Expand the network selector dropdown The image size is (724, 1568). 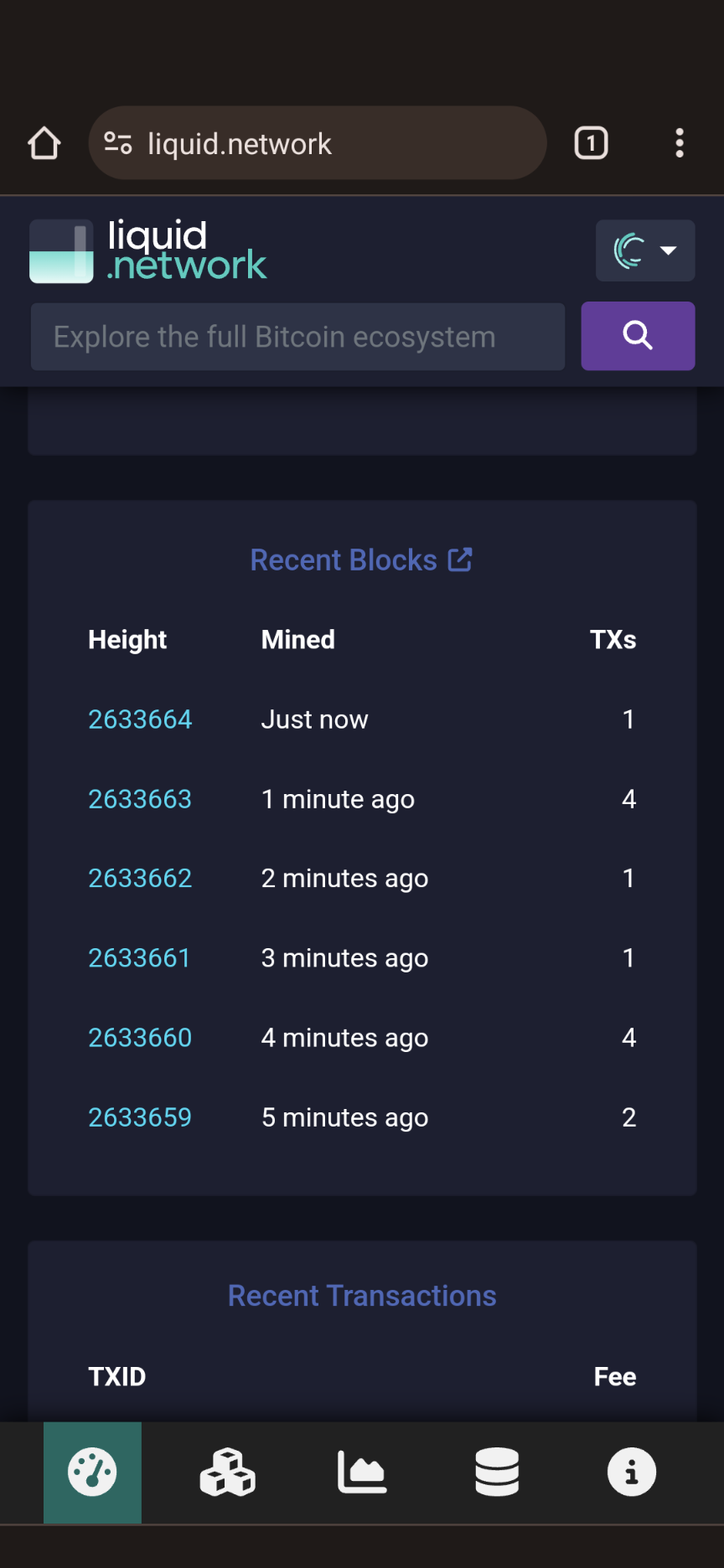point(644,250)
